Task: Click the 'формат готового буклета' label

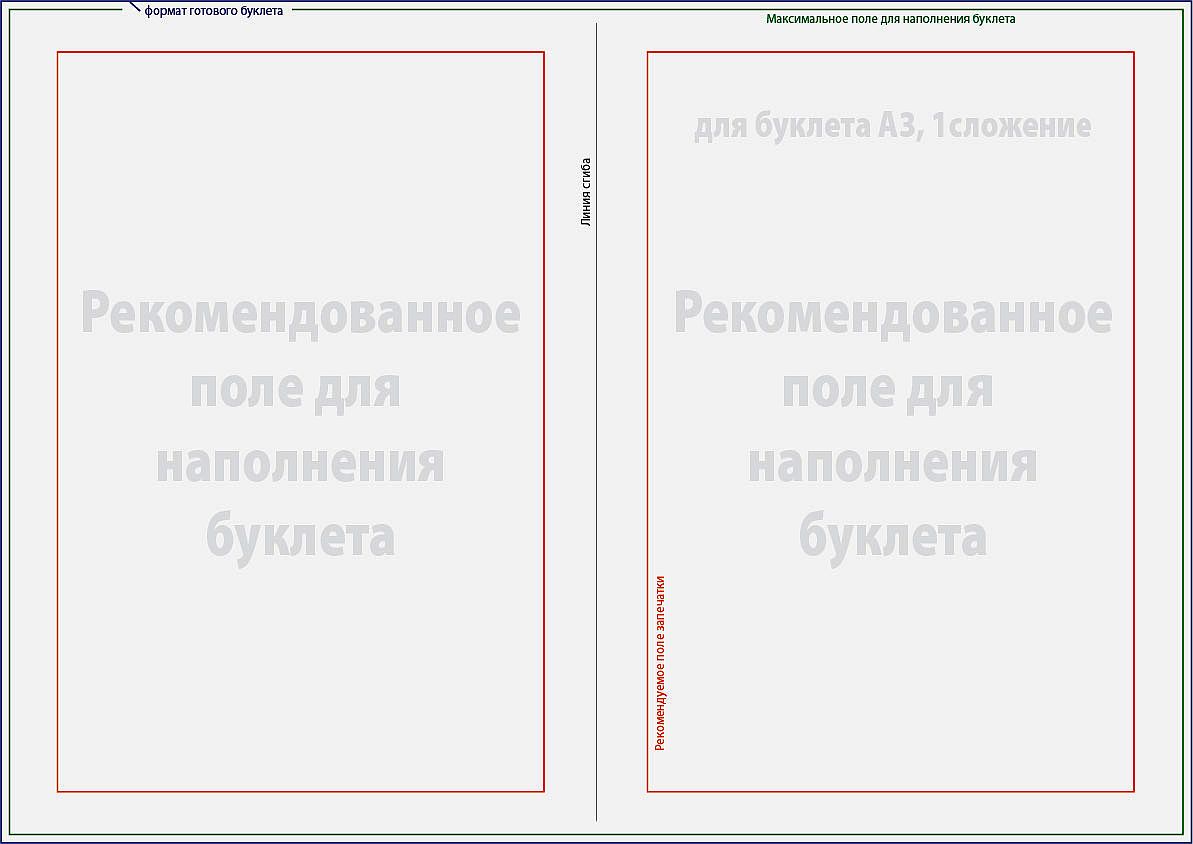Action: pos(214,11)
